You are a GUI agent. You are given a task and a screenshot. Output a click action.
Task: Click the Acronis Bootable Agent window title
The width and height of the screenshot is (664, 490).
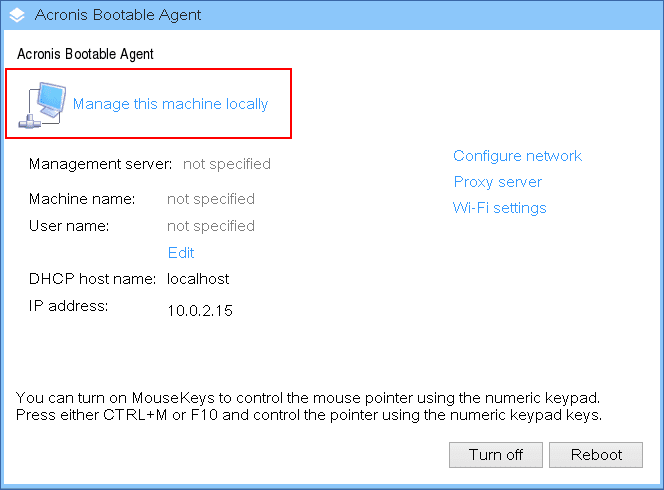(118, 15)
